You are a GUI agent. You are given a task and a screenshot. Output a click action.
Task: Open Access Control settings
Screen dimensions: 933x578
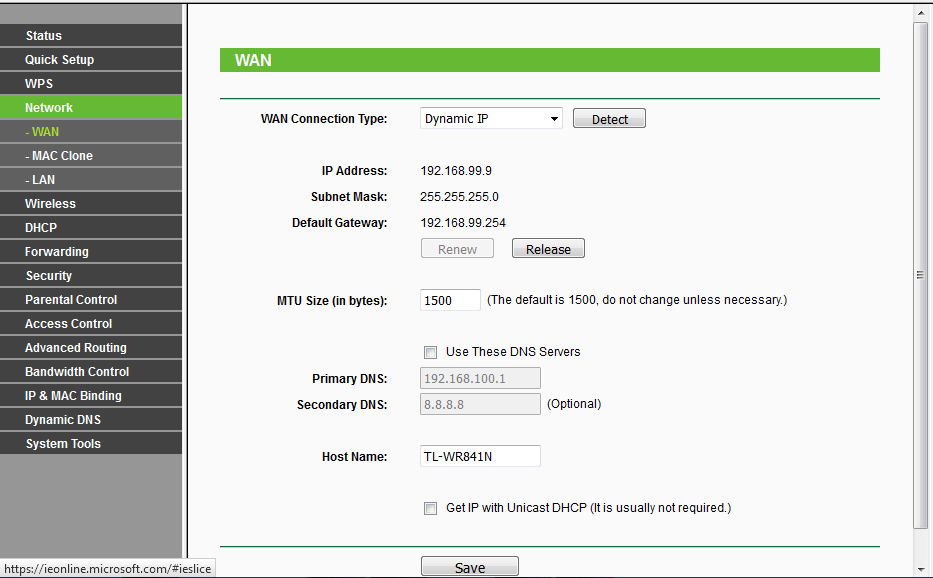tap(91, 324)
